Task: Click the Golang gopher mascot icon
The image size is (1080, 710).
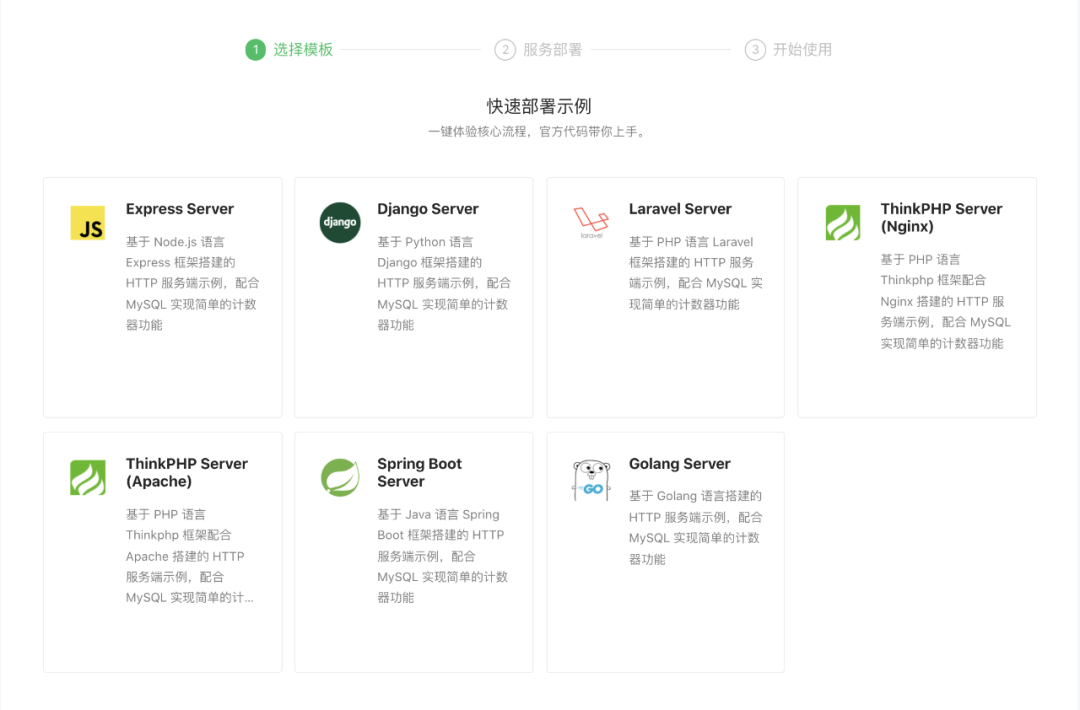Action: pos(592,480)
